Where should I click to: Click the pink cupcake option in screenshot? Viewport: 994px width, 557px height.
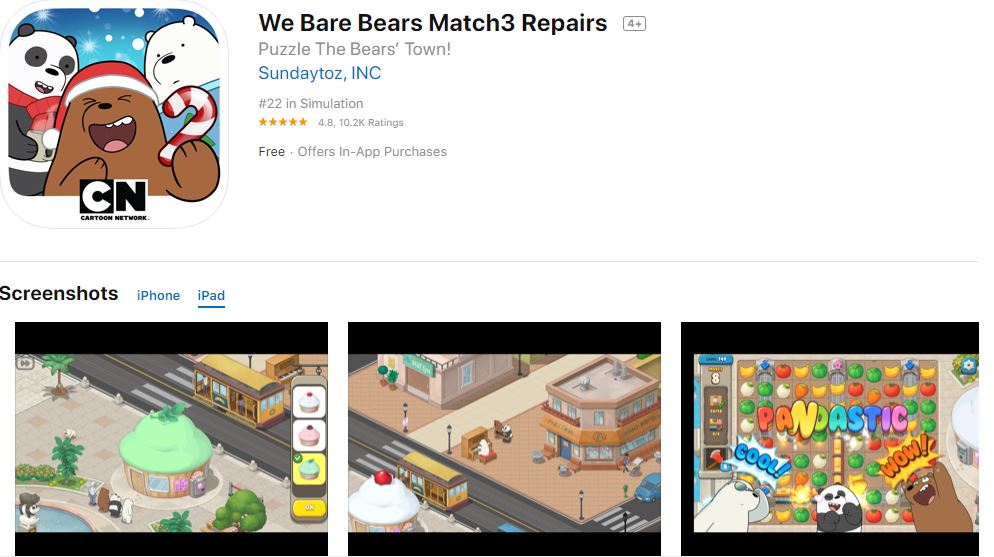click(x=309, y=435)
